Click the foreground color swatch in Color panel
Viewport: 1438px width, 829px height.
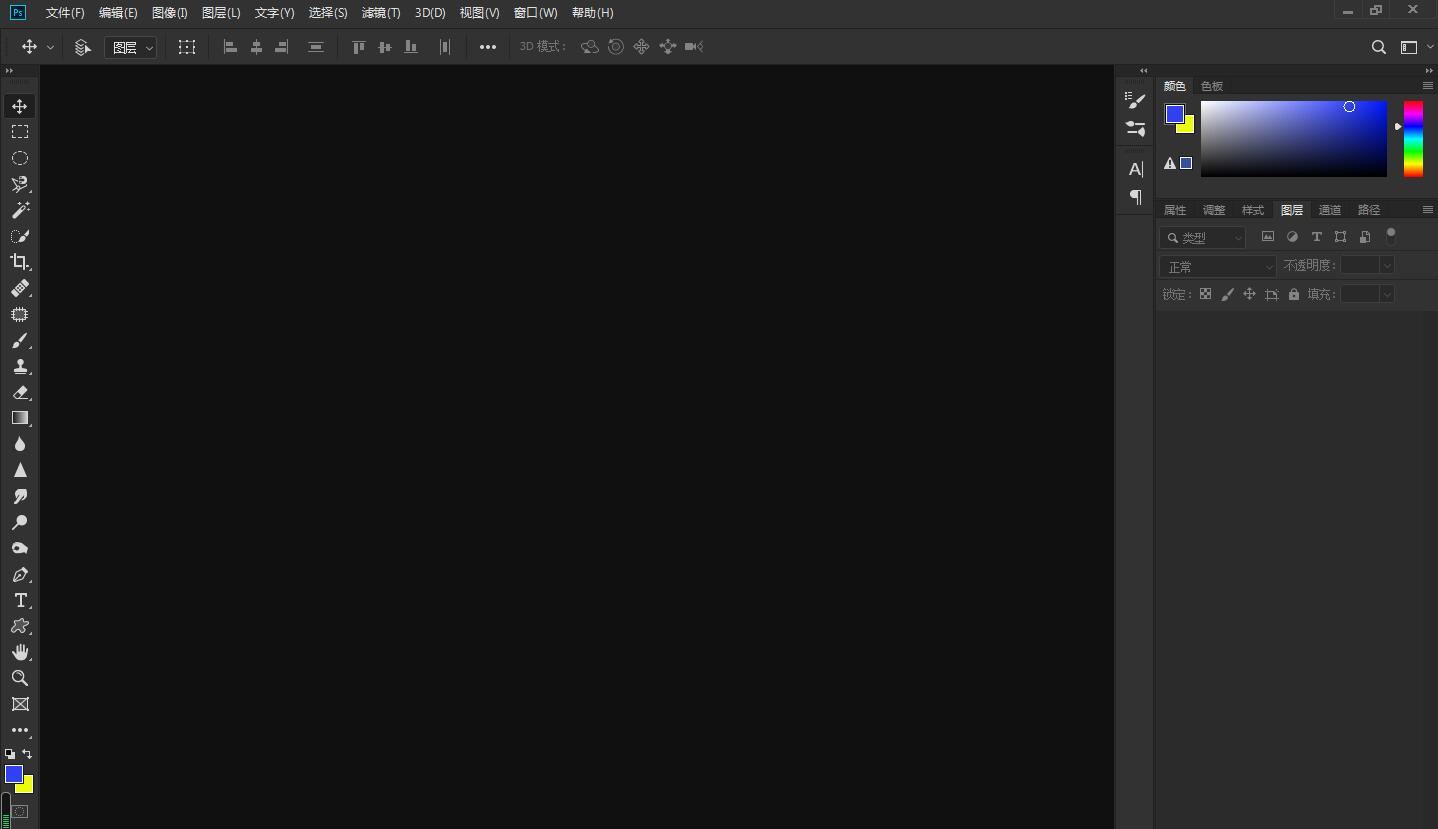(1175, 114)
